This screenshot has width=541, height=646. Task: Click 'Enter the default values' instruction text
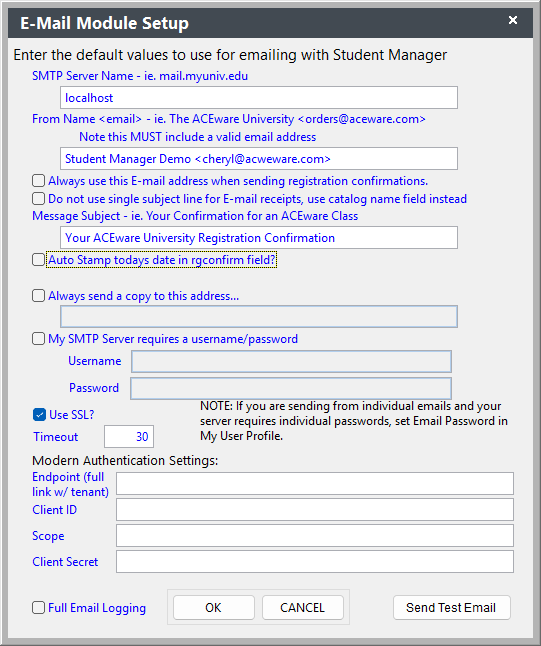tap(230, 55)
